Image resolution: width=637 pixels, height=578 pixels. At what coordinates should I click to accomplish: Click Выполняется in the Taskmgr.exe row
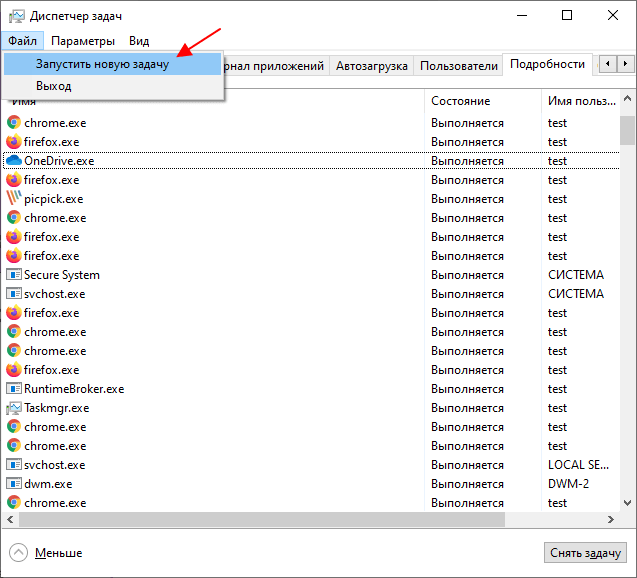467,408
